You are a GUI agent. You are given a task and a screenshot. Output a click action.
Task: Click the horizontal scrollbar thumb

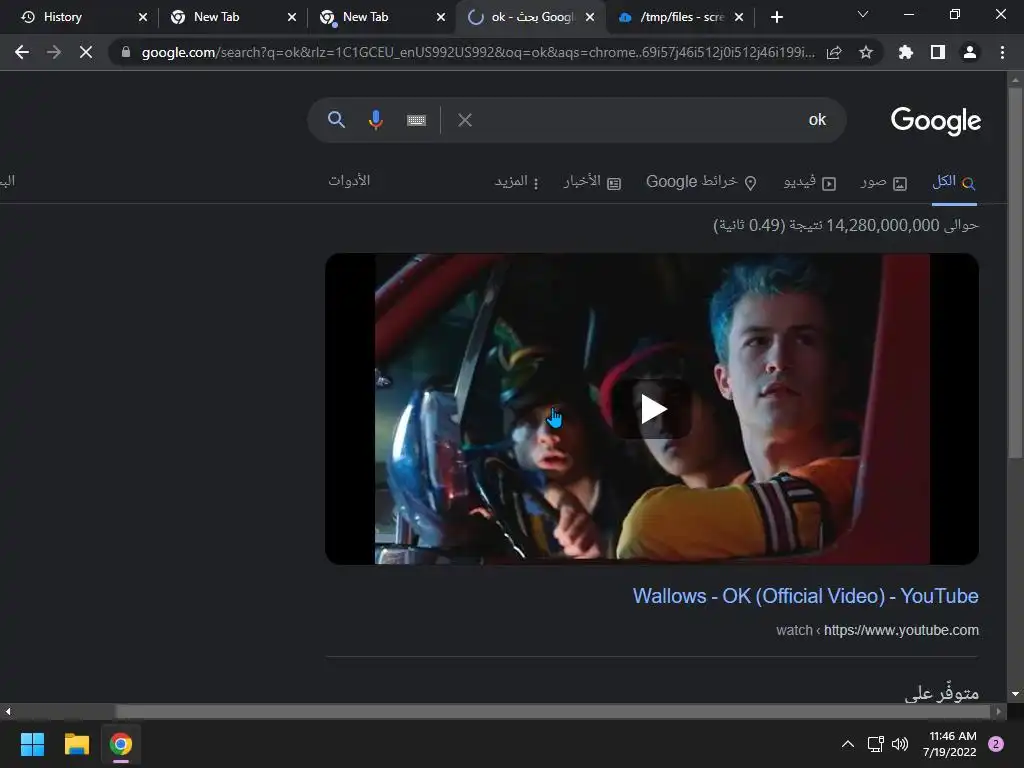(x=553, y=711)
